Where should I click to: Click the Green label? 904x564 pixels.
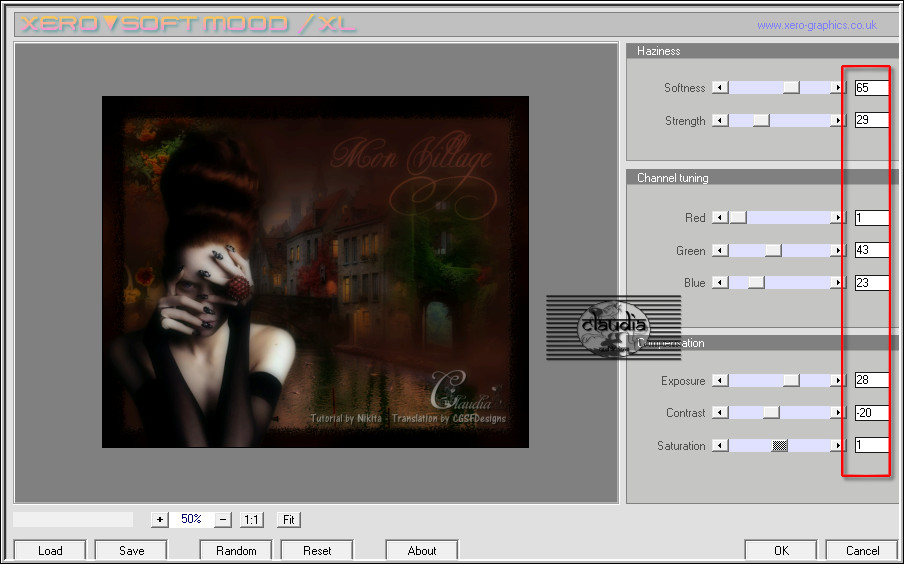coord(691,251)
